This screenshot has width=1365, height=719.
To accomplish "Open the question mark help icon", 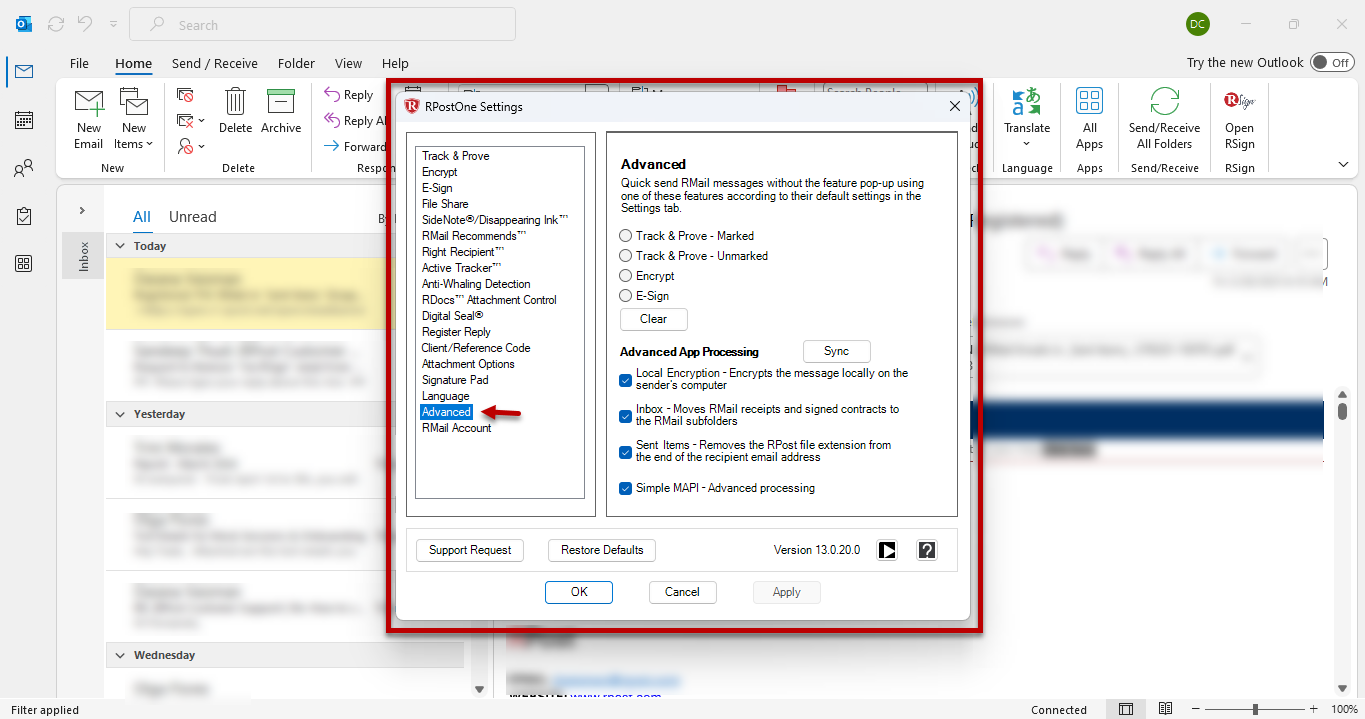I will click(927, 550).
